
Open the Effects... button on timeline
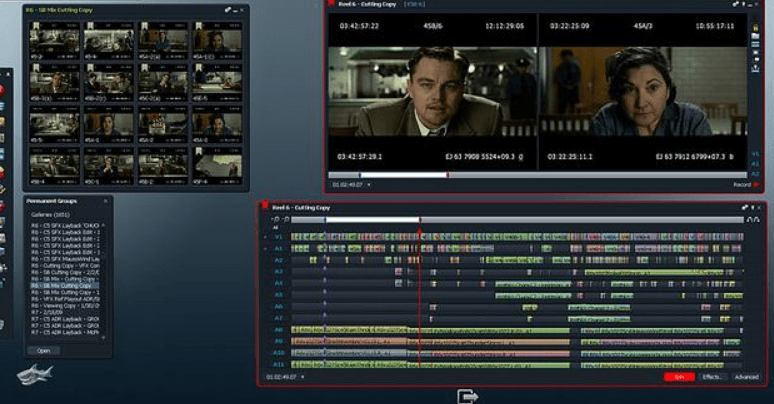[712, 377]
